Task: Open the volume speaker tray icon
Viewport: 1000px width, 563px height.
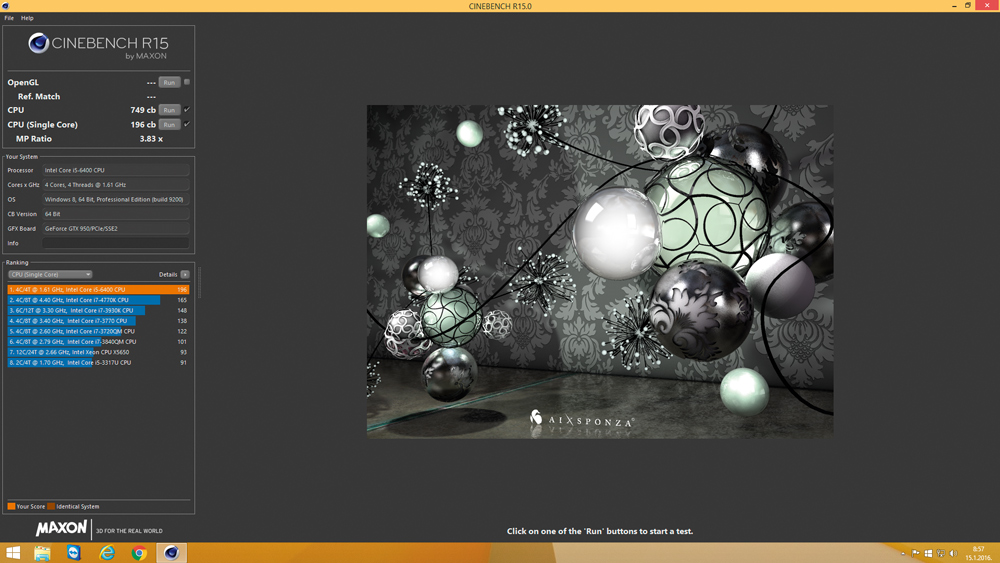Action: tap(953, 553)
